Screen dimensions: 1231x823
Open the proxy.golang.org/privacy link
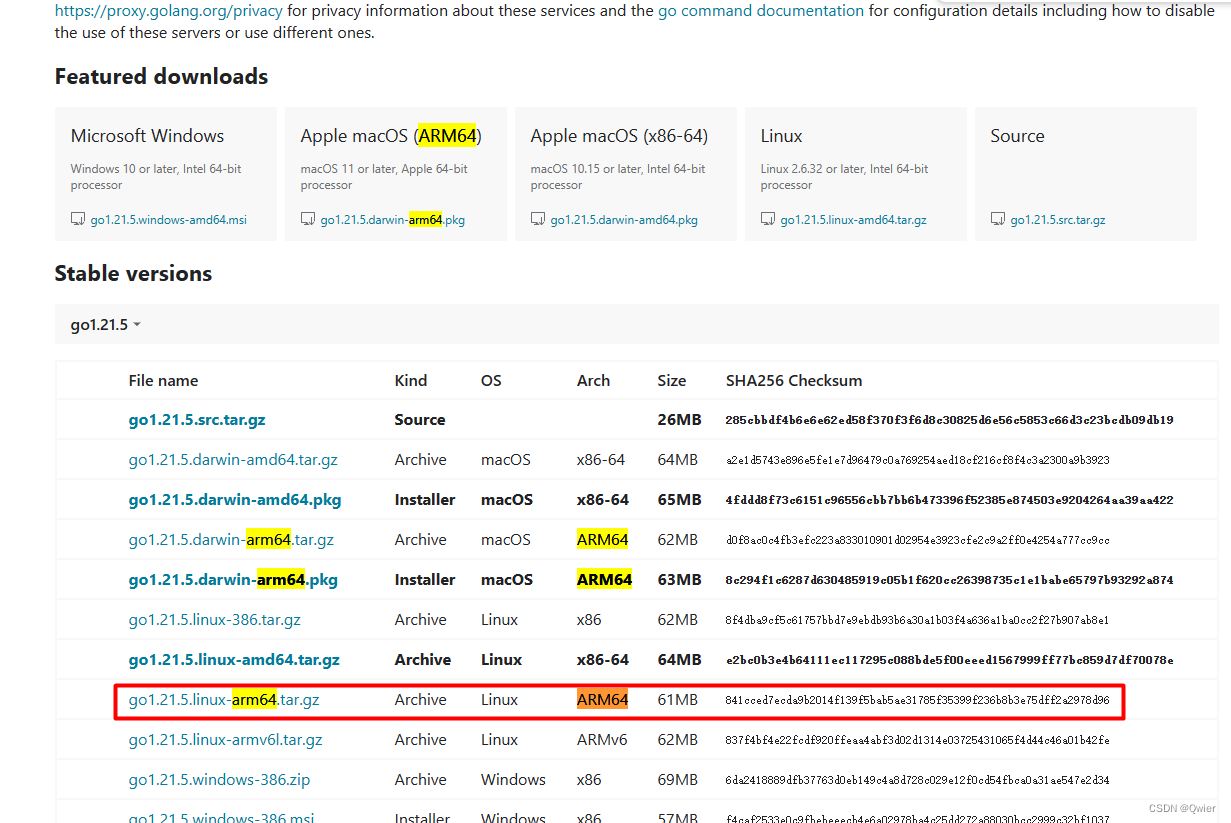pos(168,11)
